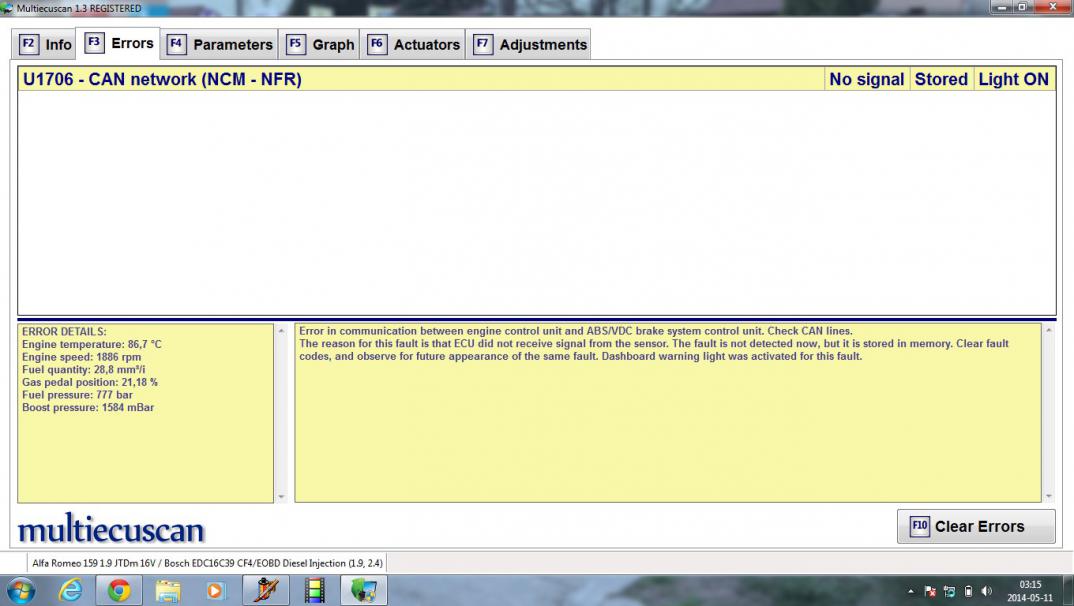Screen dimensions: 1074x606
Task: Open Google Chrome from the taskbar
Action: point(118,590)
